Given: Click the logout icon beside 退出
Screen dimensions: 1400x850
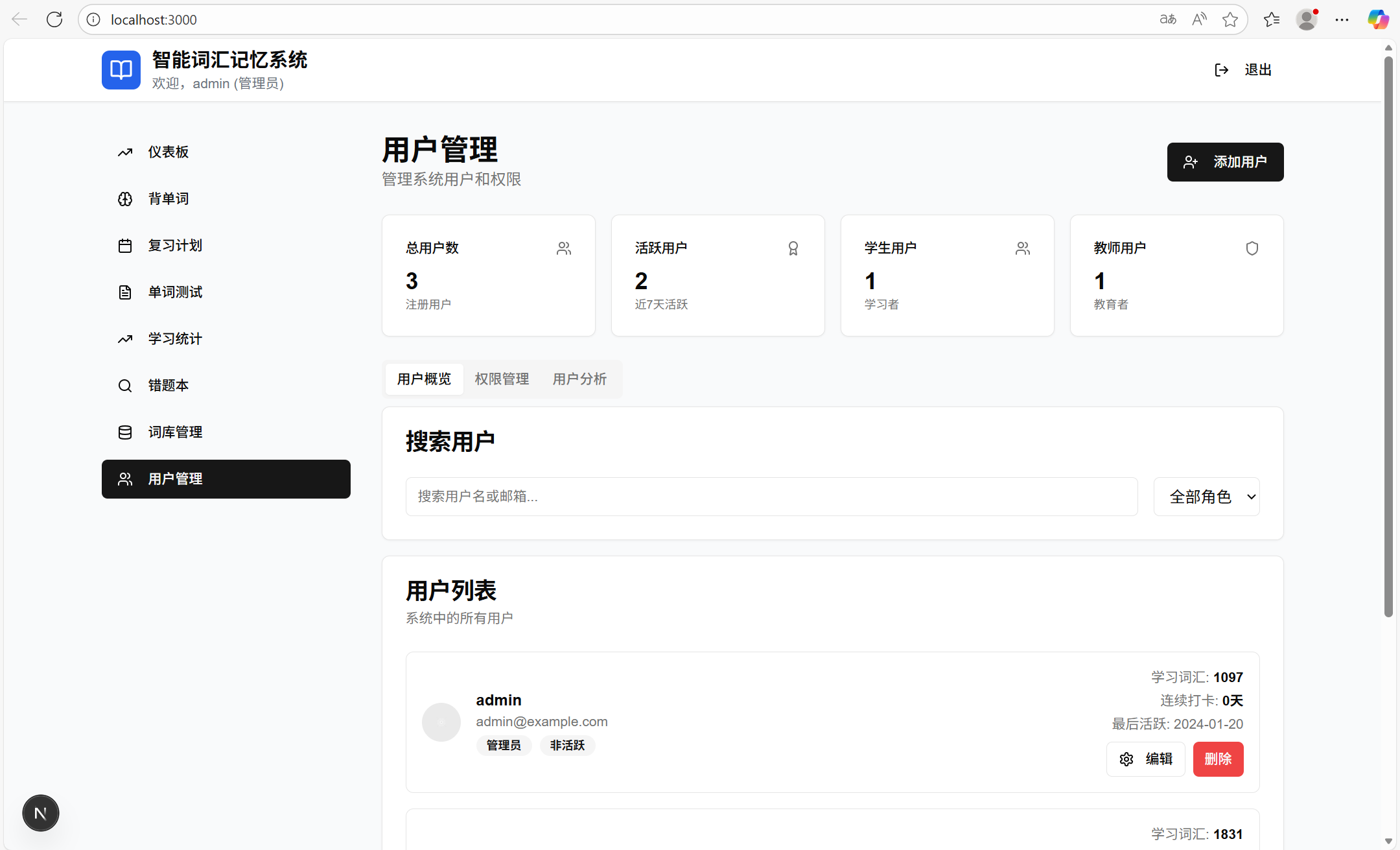Looking at the screenshot, I should pyautogui.click(x=1221, y=70).
